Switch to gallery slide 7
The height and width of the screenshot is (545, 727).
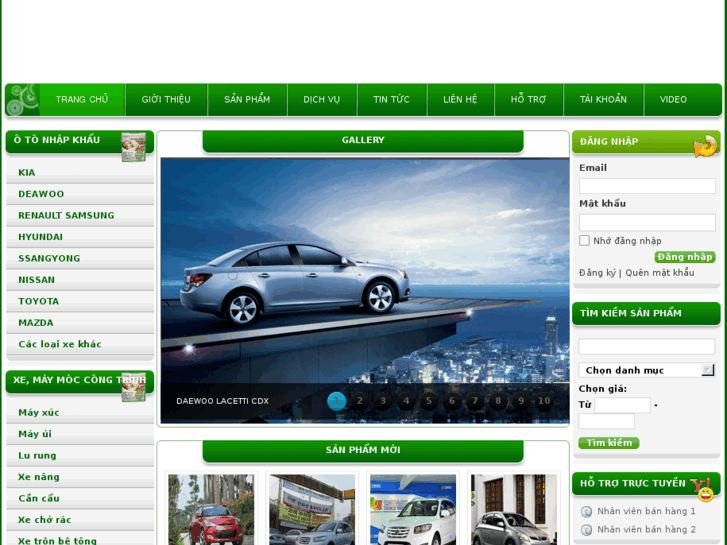pyautogui.click(x=475, y=401)
